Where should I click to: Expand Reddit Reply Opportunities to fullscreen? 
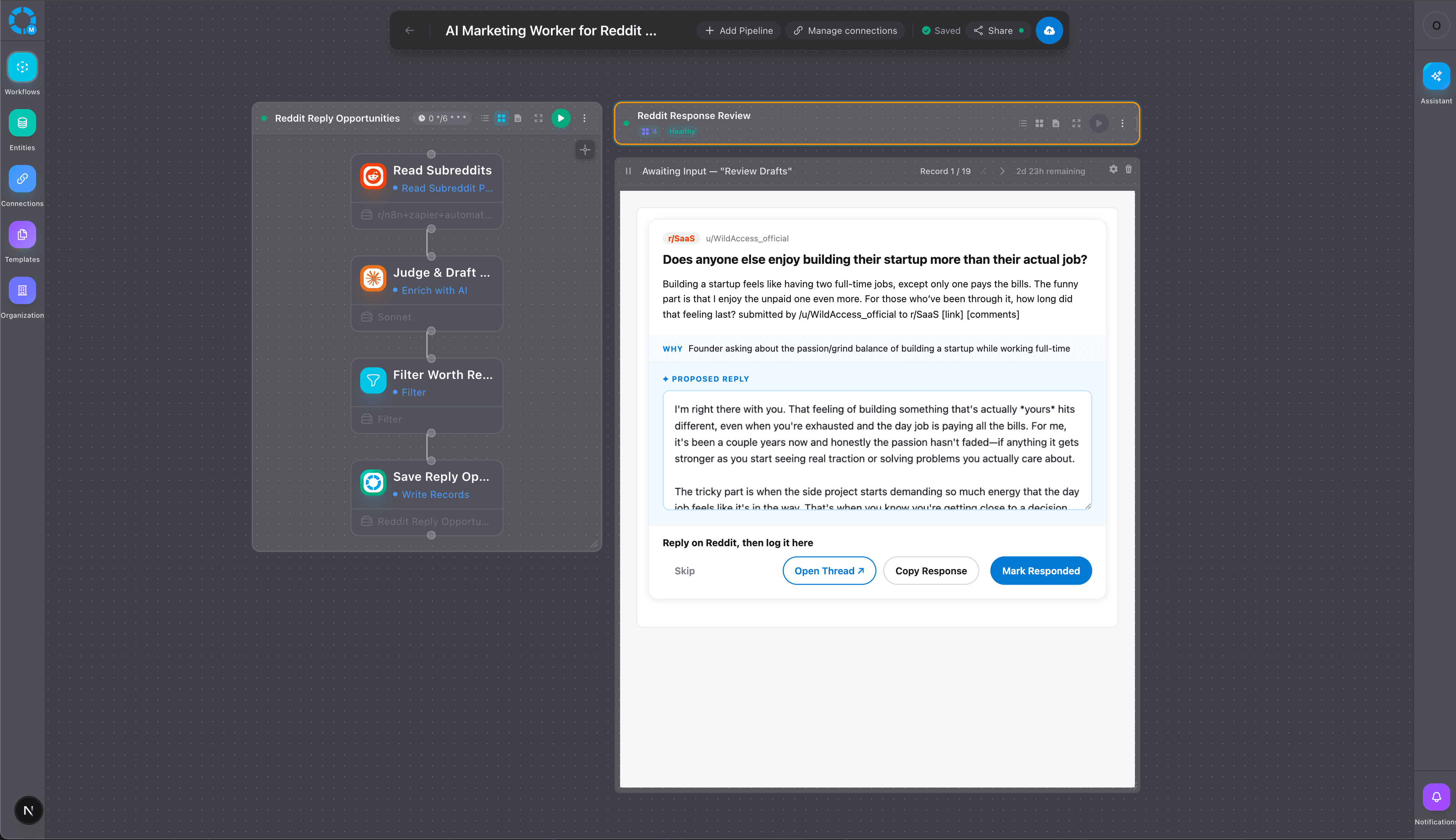coord(538,118)
